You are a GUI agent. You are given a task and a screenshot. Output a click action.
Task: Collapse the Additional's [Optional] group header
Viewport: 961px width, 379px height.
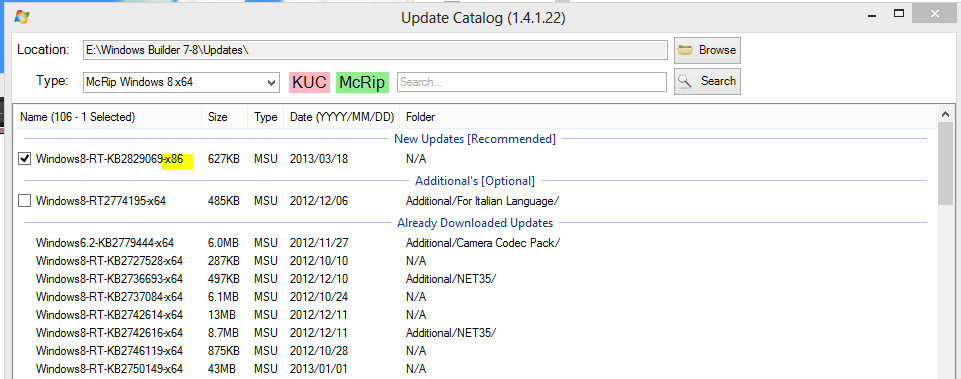click(x=475, y=181)
